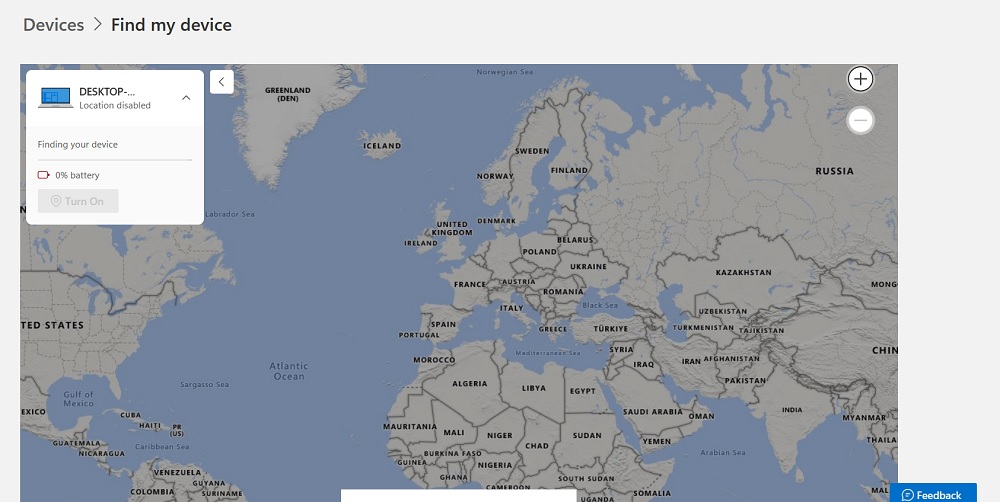Click the IRAN label on map
This screenshot has width=1000, height=502.
click(x=691, y=361)
